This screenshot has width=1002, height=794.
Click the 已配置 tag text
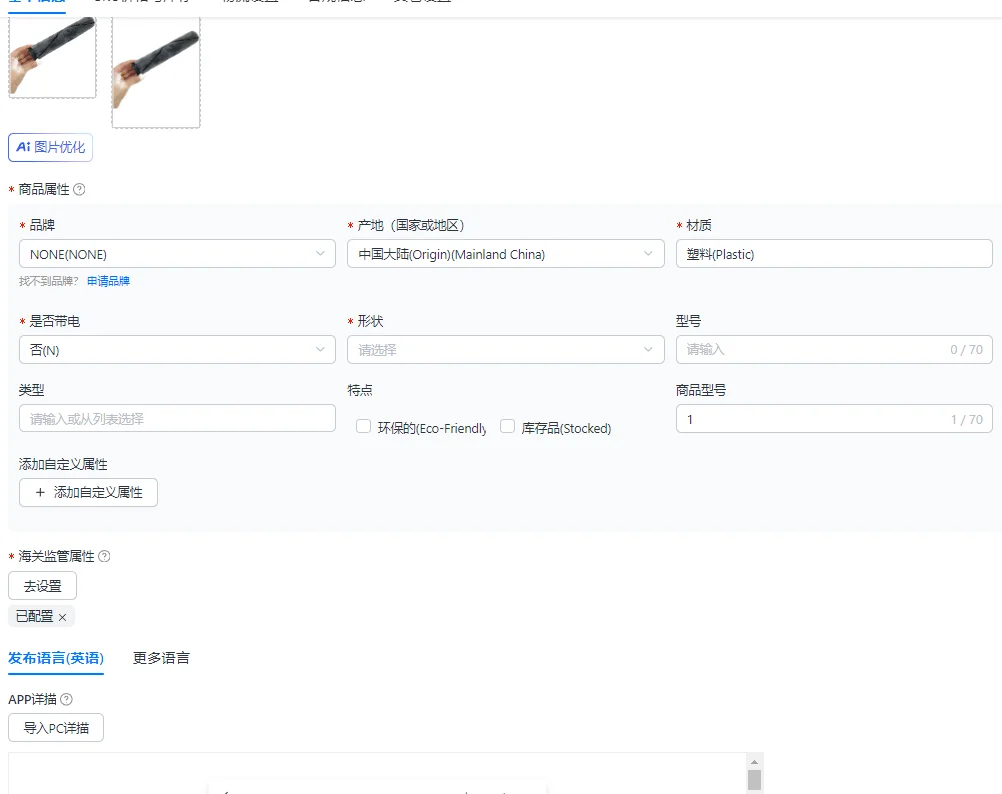pyautogui.click(x=35, y=616)
